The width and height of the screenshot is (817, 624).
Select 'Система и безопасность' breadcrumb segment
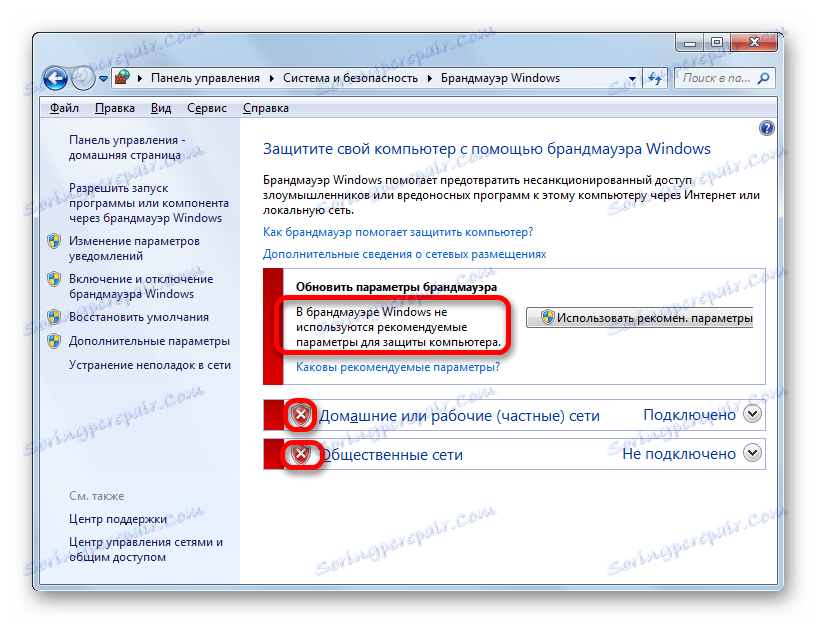coord(350,78)
